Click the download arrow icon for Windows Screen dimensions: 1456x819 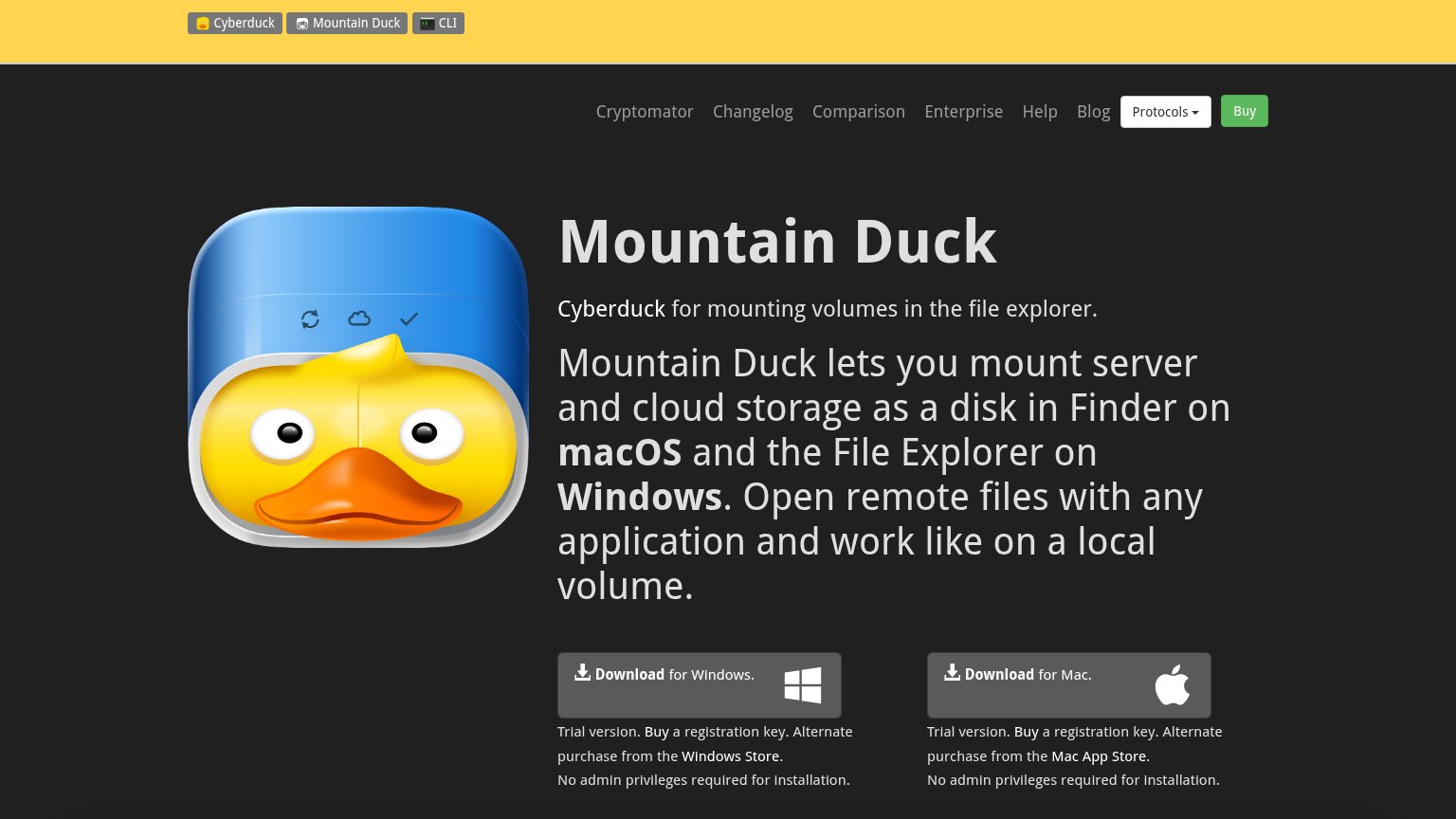point(582,672)
